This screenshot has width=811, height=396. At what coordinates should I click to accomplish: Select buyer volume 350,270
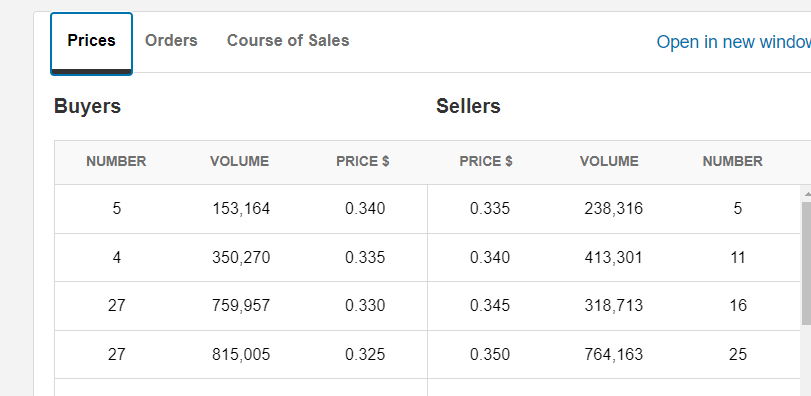(241, 257)
